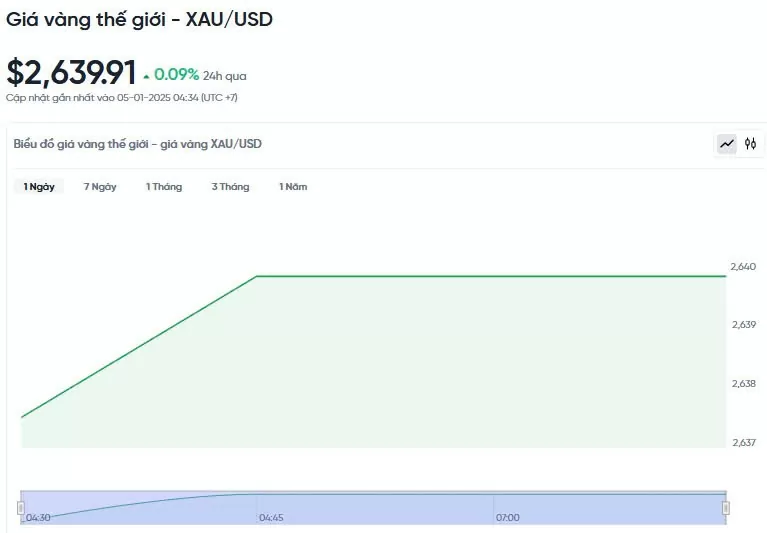
Task: Click the last update timestamp text
Action: click(122, 97)
